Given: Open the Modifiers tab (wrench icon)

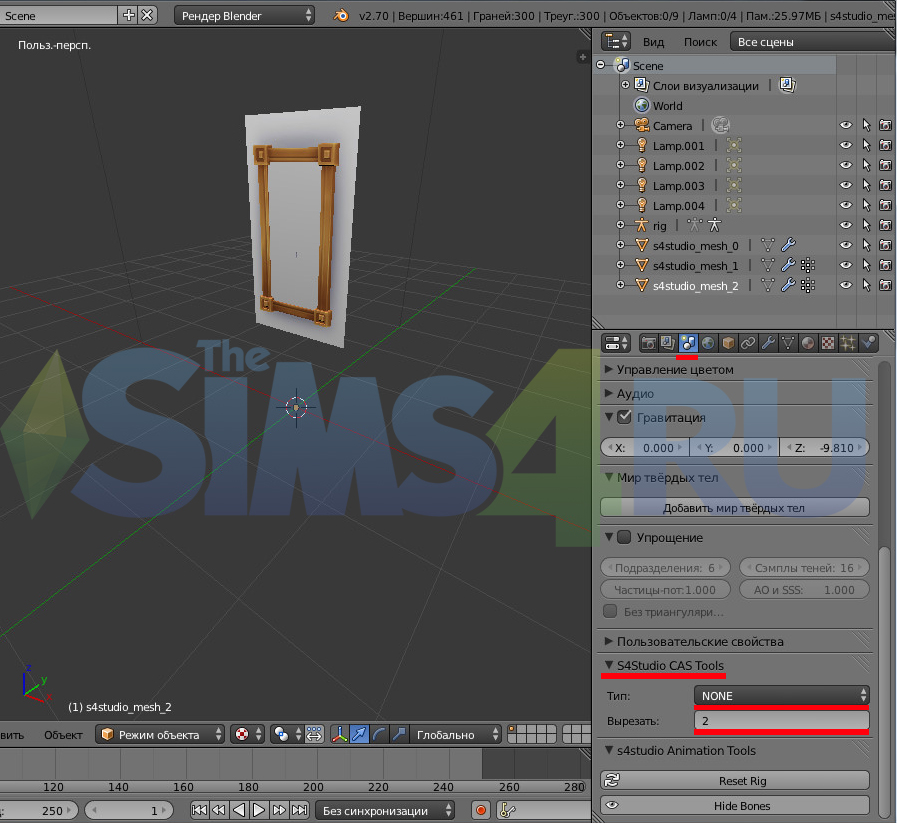Looking at the screenshot, I should click(x=768, y=343).
